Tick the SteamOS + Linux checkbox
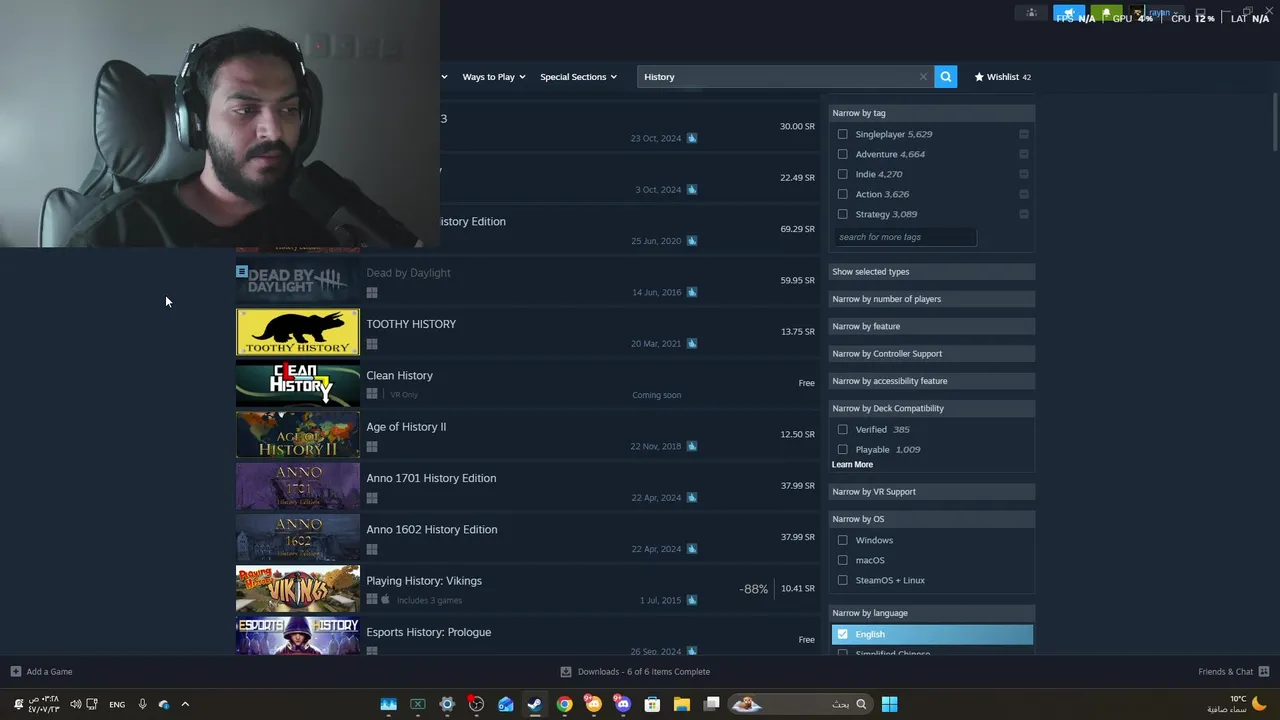The image size is (1280, 720). click(x=842, y=580)
